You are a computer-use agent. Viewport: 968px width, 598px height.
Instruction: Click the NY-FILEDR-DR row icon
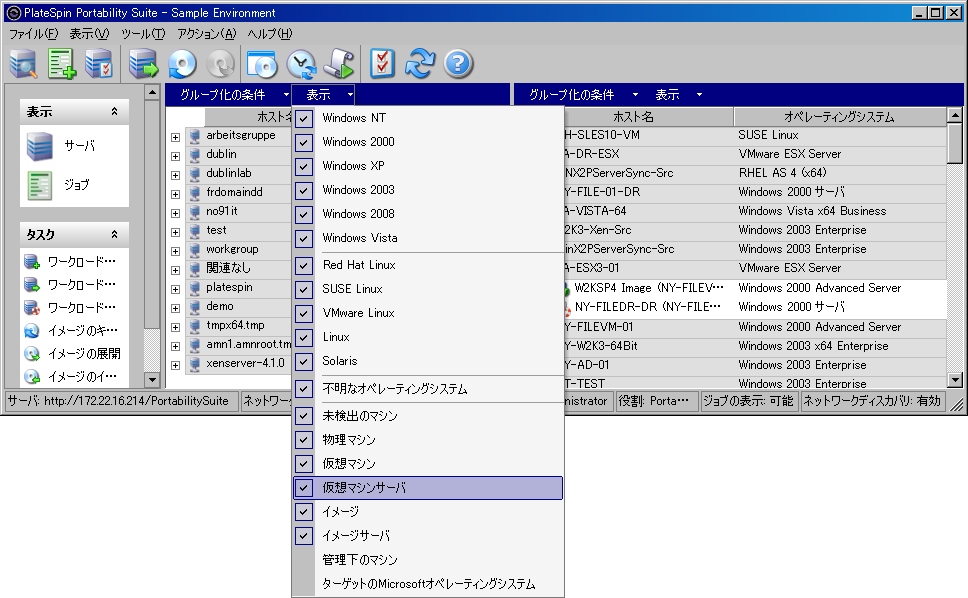pos(567,307)
